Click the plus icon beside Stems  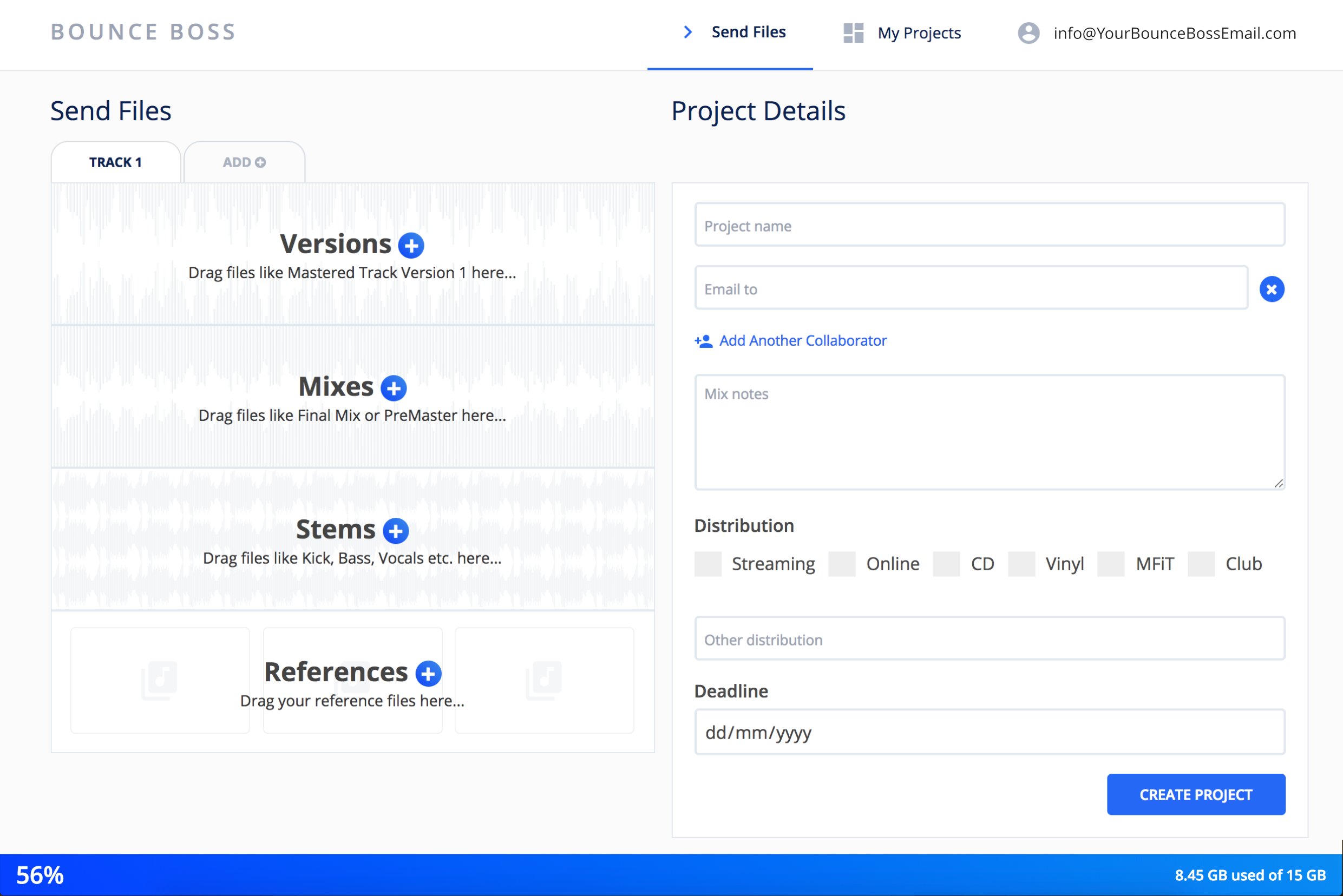point(396,531)
